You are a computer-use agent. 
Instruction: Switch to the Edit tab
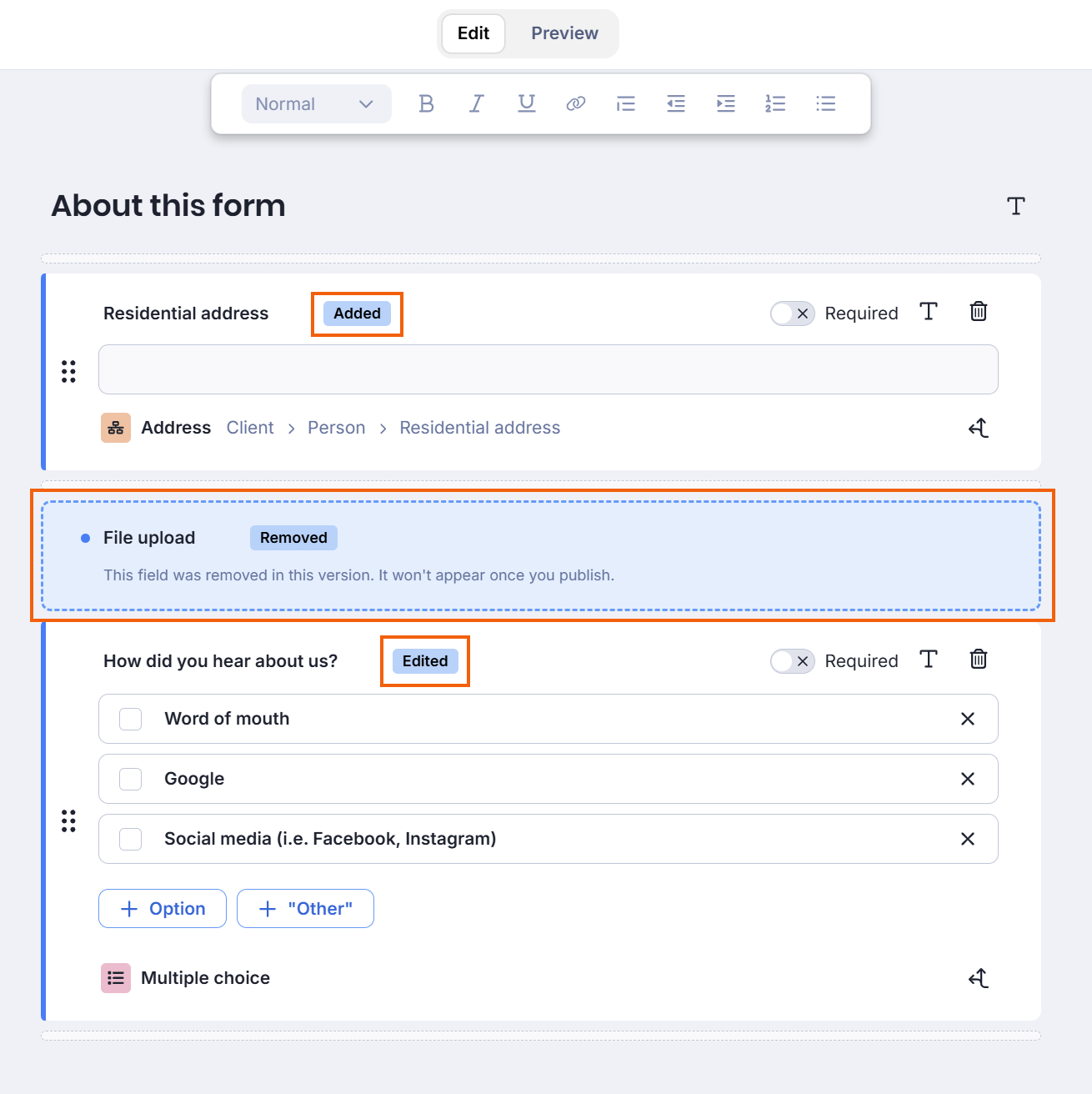[x=473, y=33]
